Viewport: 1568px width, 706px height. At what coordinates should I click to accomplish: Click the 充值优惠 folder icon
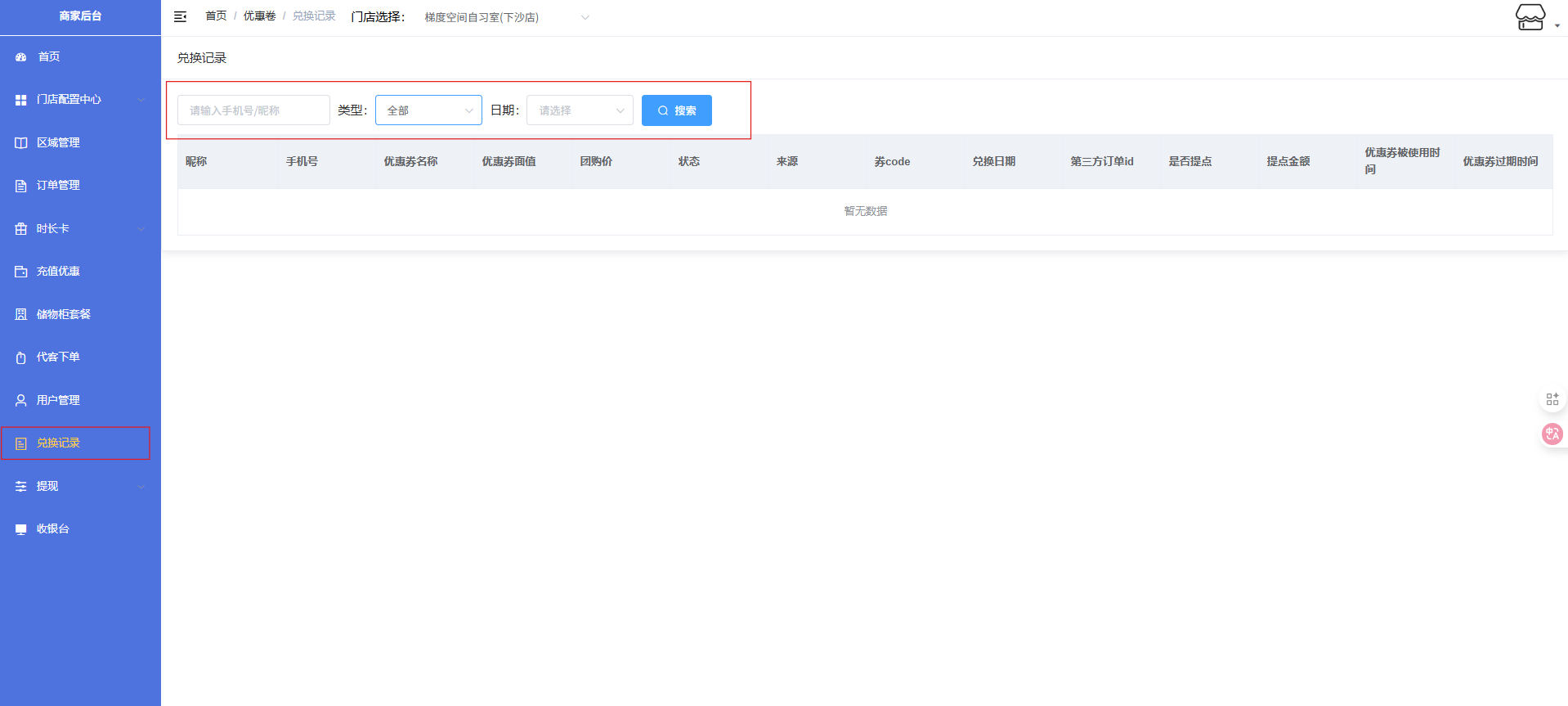click(21, 272)
